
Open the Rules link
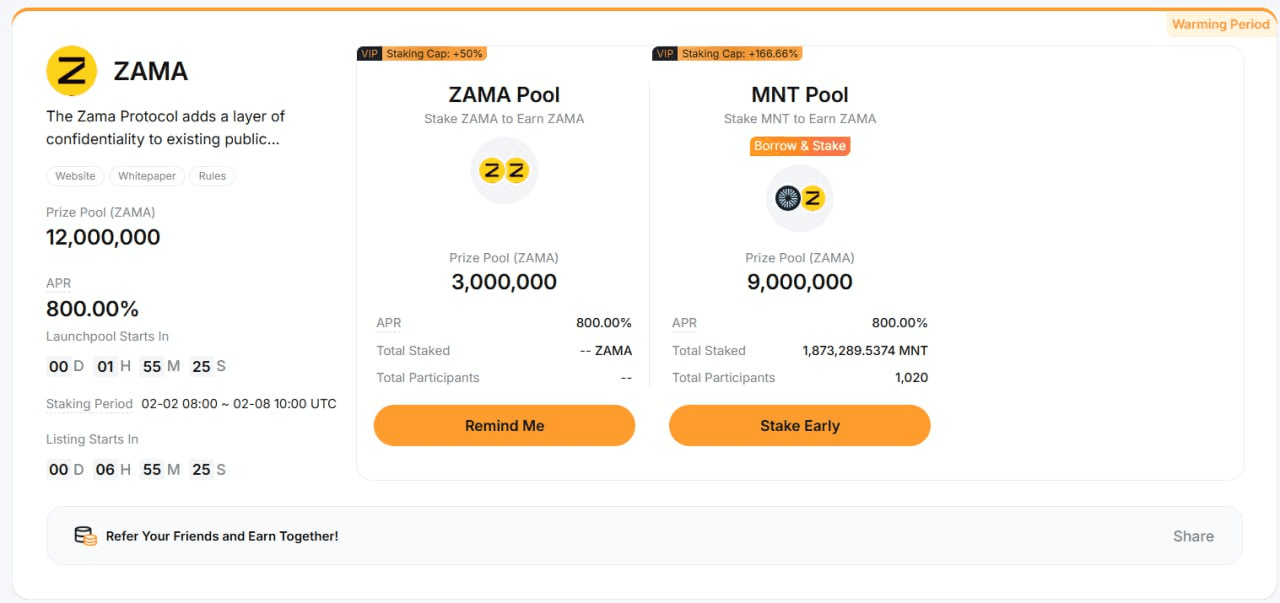click(212, 176)
